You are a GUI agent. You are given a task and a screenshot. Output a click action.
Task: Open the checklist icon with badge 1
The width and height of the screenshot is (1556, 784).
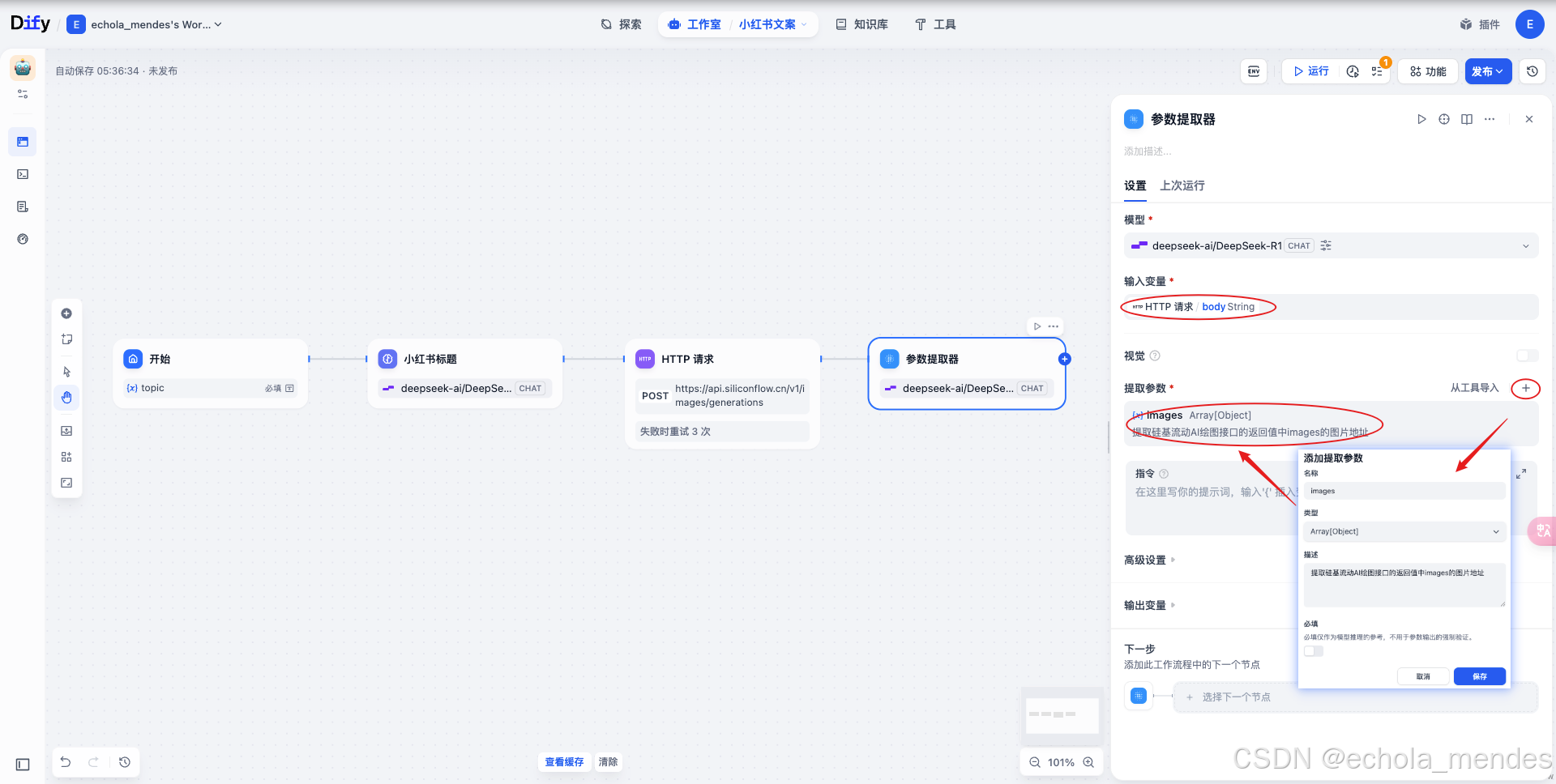(x=1378, y=71)
